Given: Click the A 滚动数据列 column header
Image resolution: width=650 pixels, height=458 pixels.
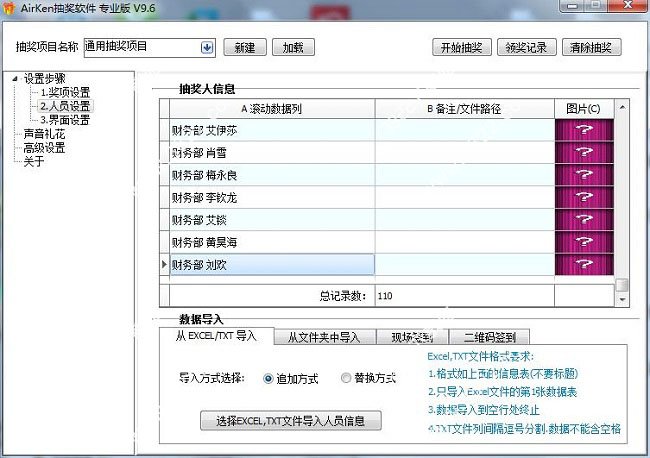Looking at the screenshot, I should click(x=272, y=109).
